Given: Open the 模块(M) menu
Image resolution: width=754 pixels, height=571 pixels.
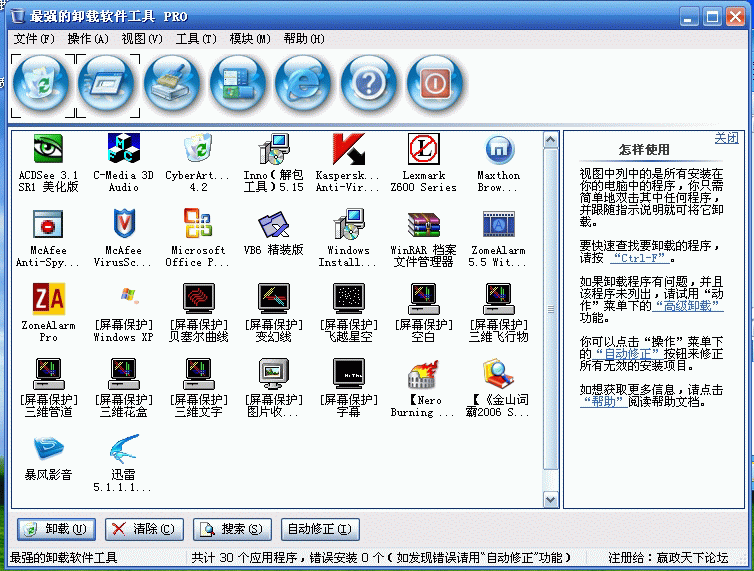Looking at the screenshot, I should coord(250,39).
